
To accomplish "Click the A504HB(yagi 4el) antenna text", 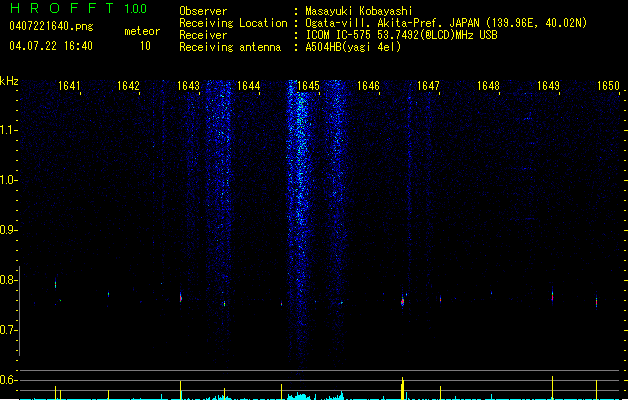I will tap(353, 47).
